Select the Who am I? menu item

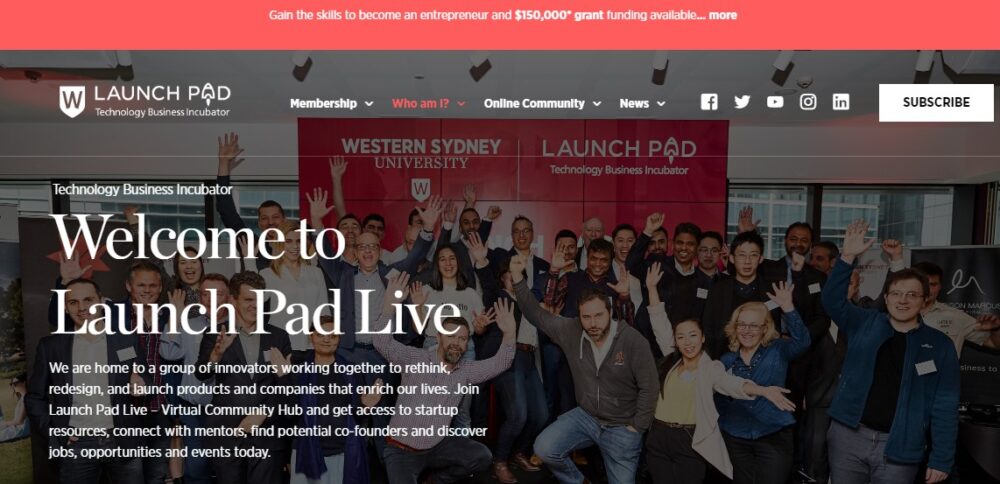pos(420,103)
